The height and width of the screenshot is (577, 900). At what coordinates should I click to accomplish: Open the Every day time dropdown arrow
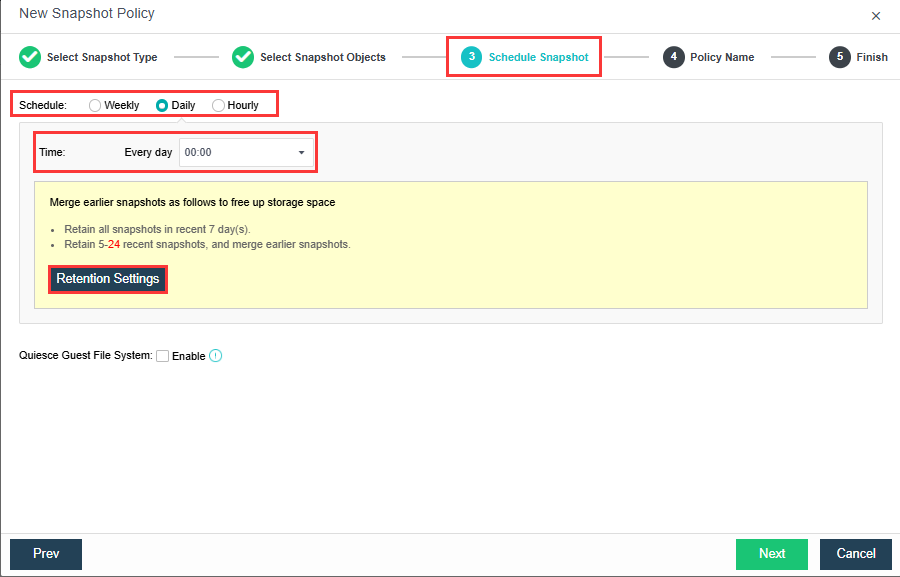coord(301,153)
